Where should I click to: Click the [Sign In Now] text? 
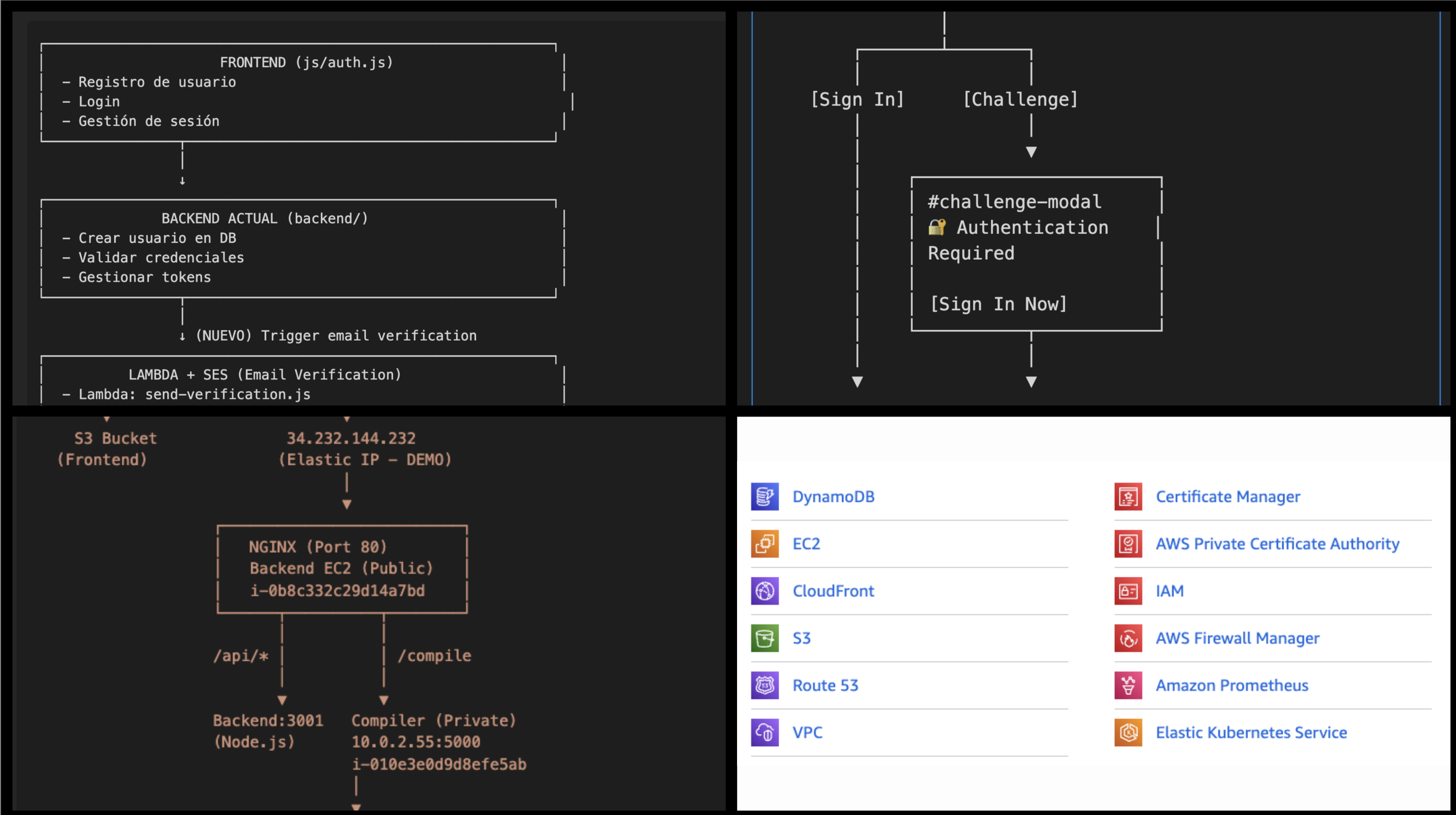[998, 304]
